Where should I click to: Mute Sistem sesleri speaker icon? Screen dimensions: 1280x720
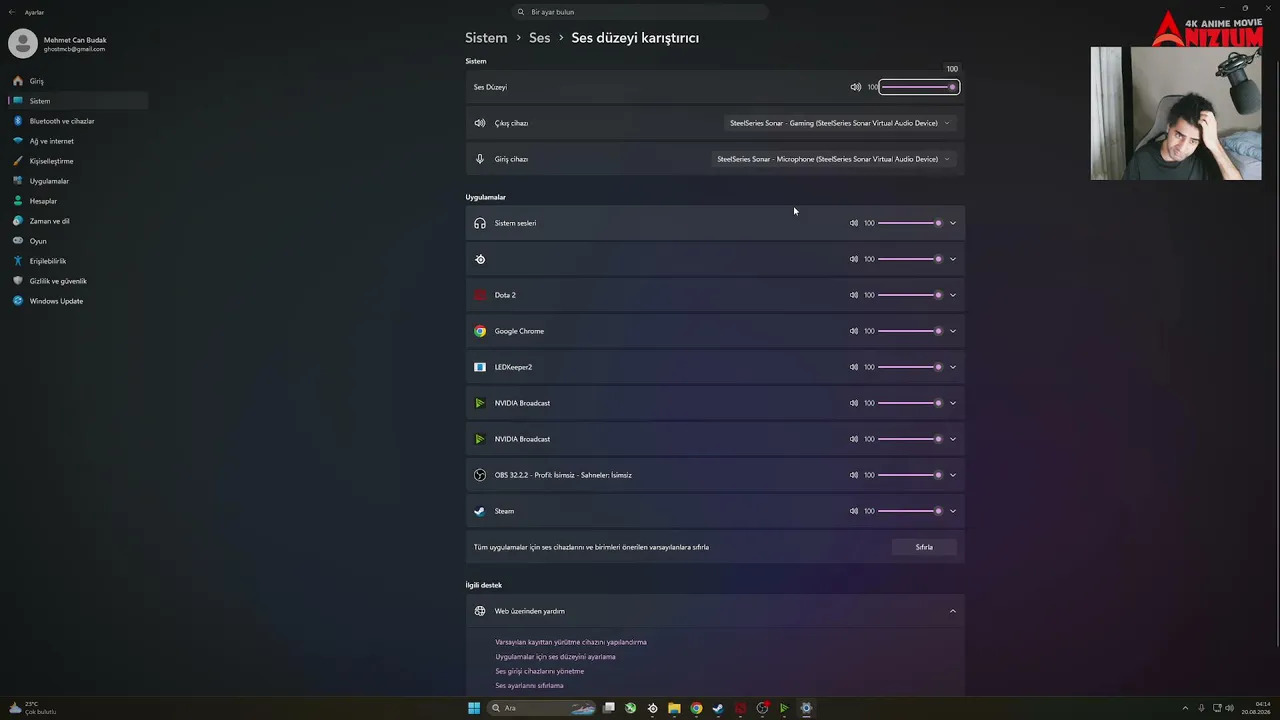854,223
